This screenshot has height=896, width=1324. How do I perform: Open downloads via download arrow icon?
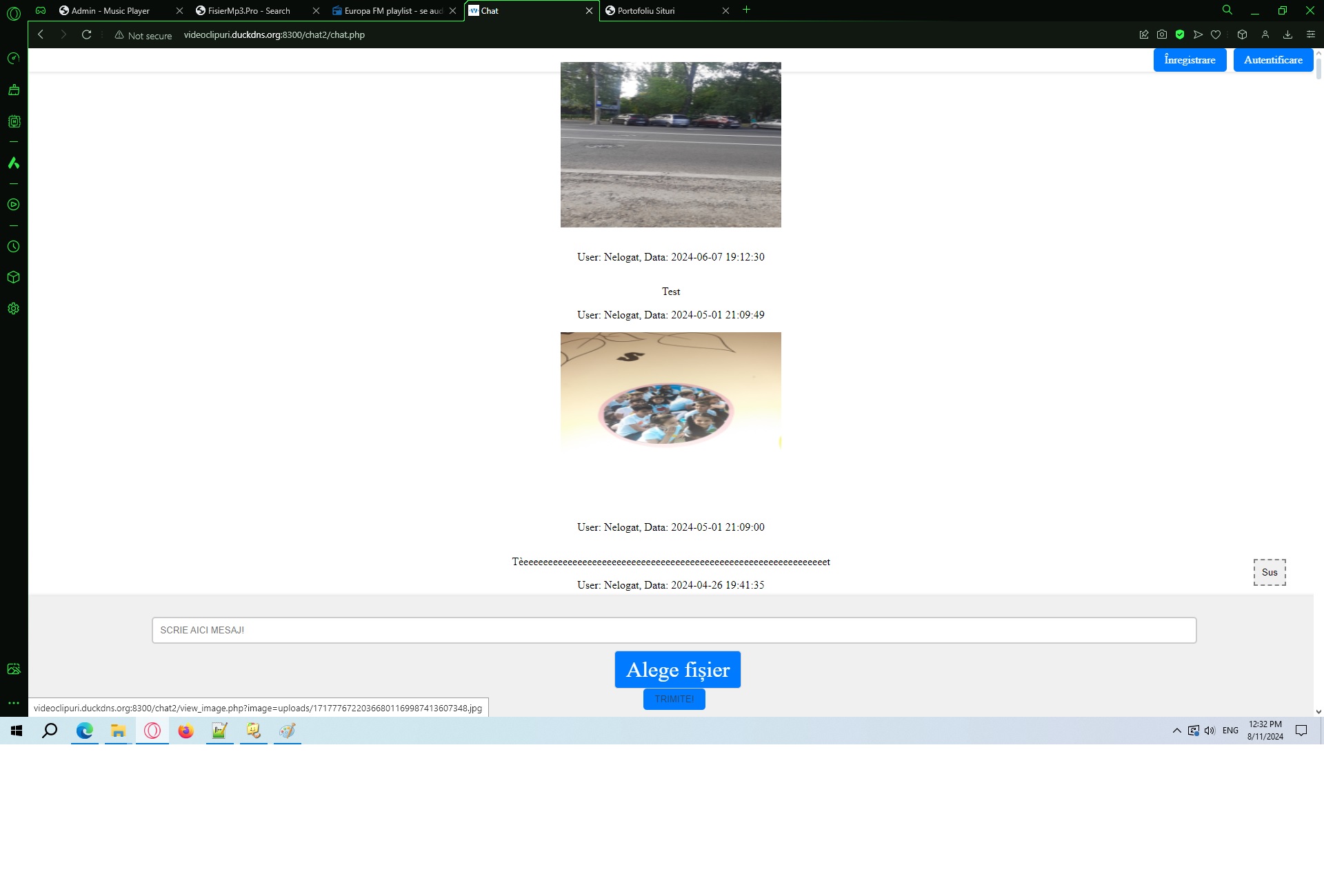coord(1288,34)
